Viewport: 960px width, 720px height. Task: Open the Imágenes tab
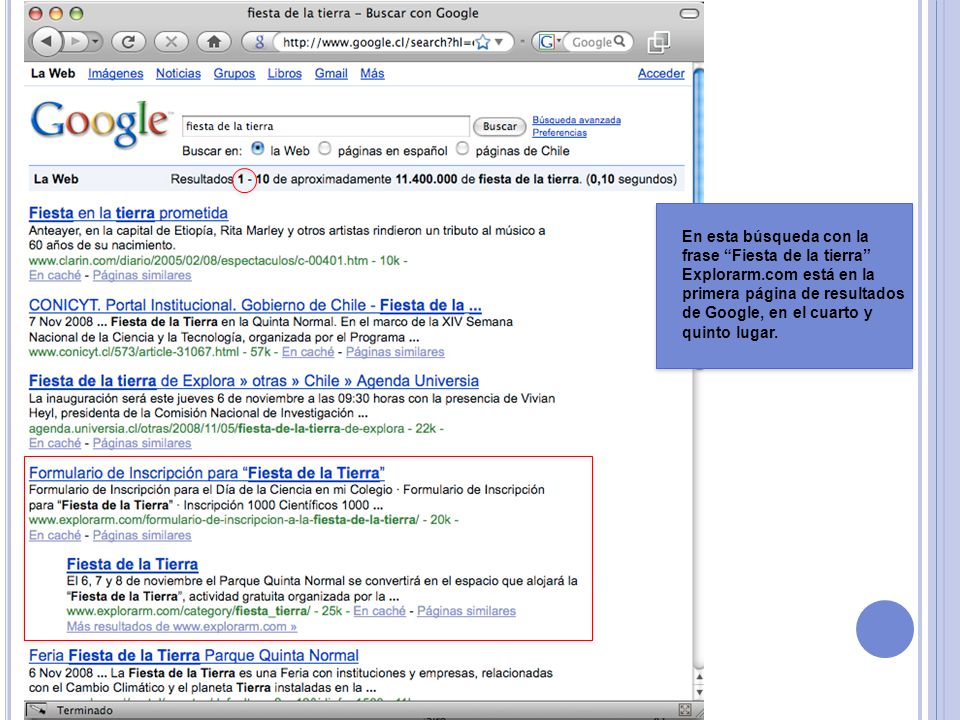pyautogui.click(x=115, y=73)
